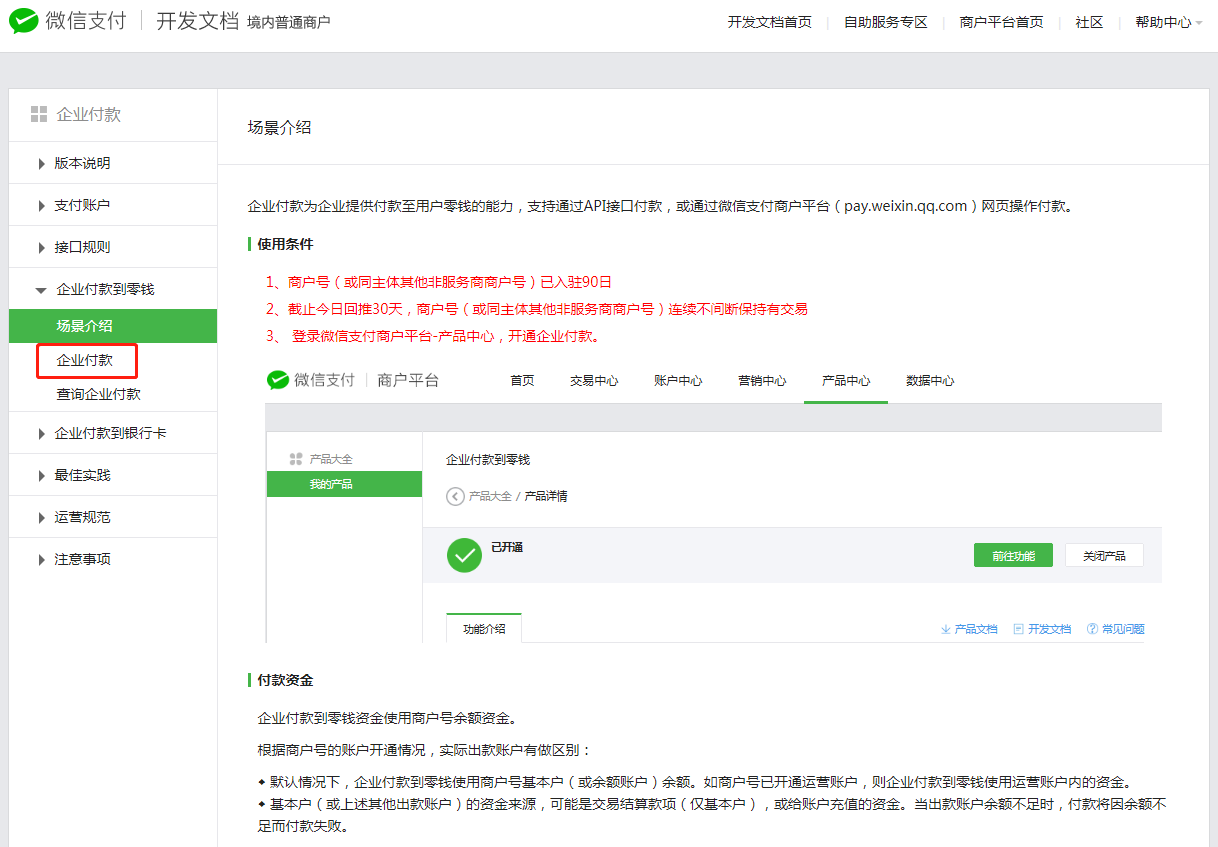Click the green 前往功能 button
The image size is (1218, 847).
tap(1013, 555)
